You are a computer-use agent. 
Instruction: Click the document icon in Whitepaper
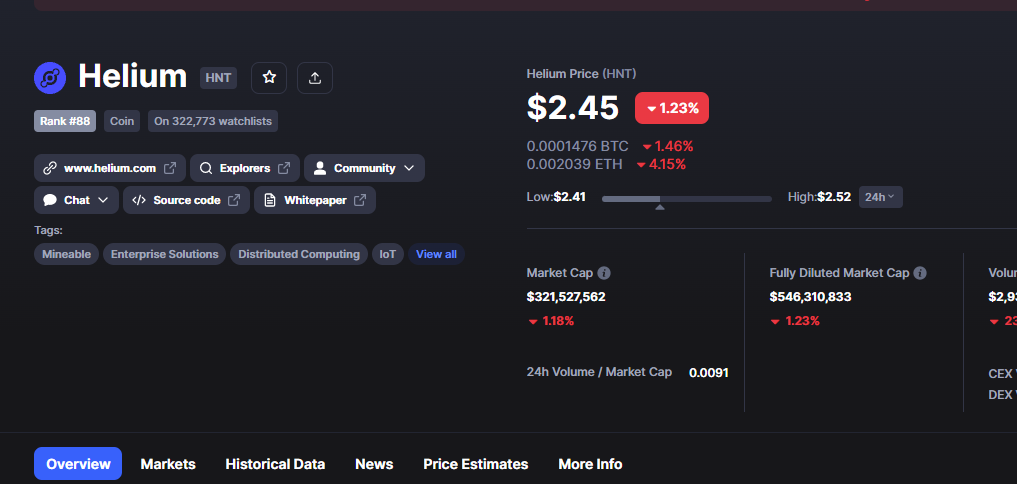coord(270,200)
